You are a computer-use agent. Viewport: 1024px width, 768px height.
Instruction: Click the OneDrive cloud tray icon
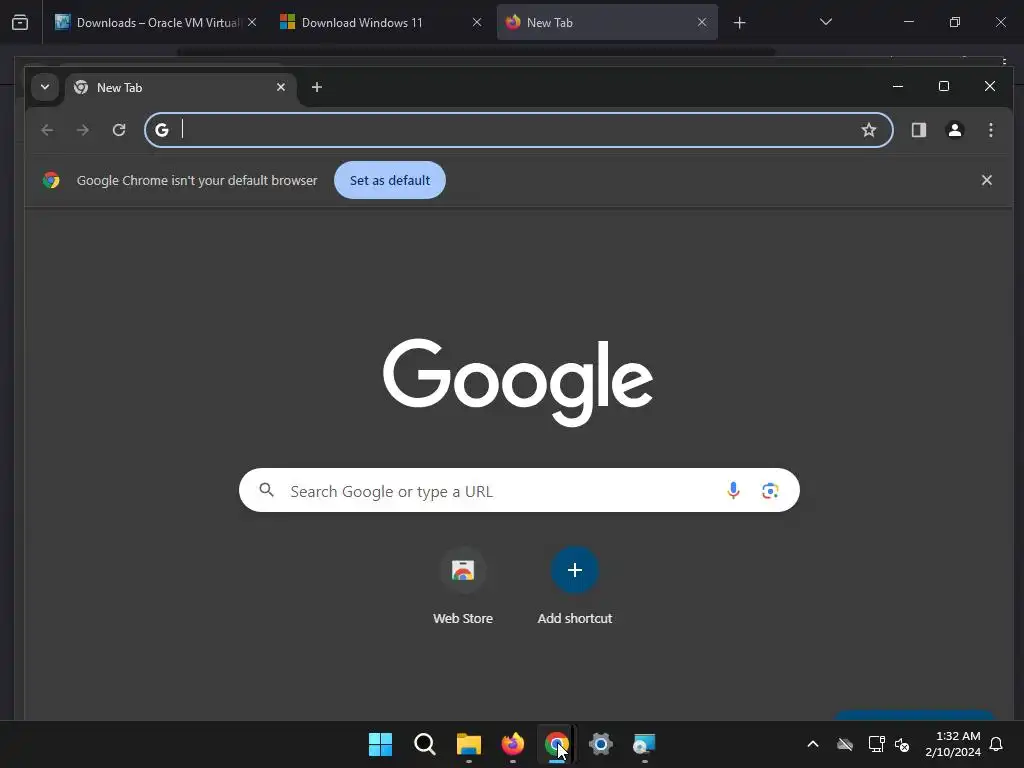click(x=845, y=744)
